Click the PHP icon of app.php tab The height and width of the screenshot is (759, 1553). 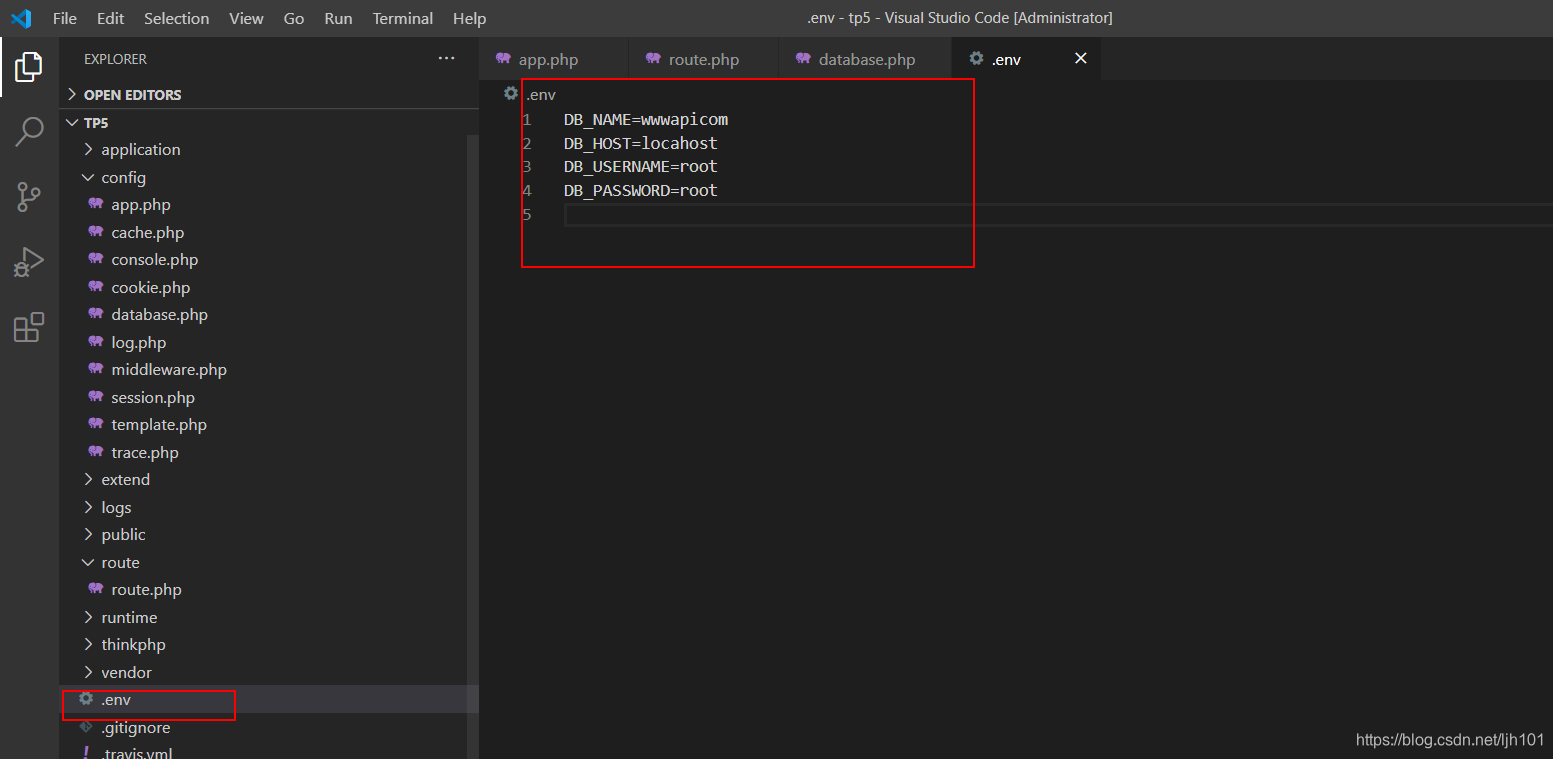coord(503,59)
